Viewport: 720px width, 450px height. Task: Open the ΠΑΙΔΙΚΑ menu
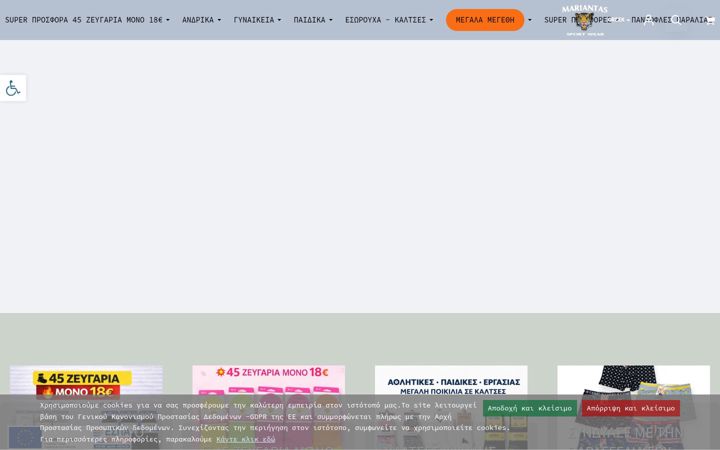(x=313, y=20)
